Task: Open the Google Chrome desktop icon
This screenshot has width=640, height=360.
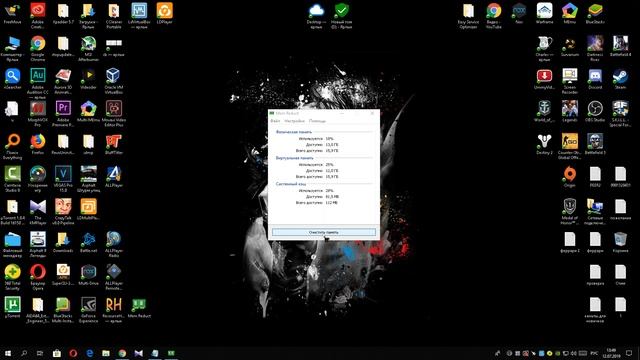Action: 38,48
